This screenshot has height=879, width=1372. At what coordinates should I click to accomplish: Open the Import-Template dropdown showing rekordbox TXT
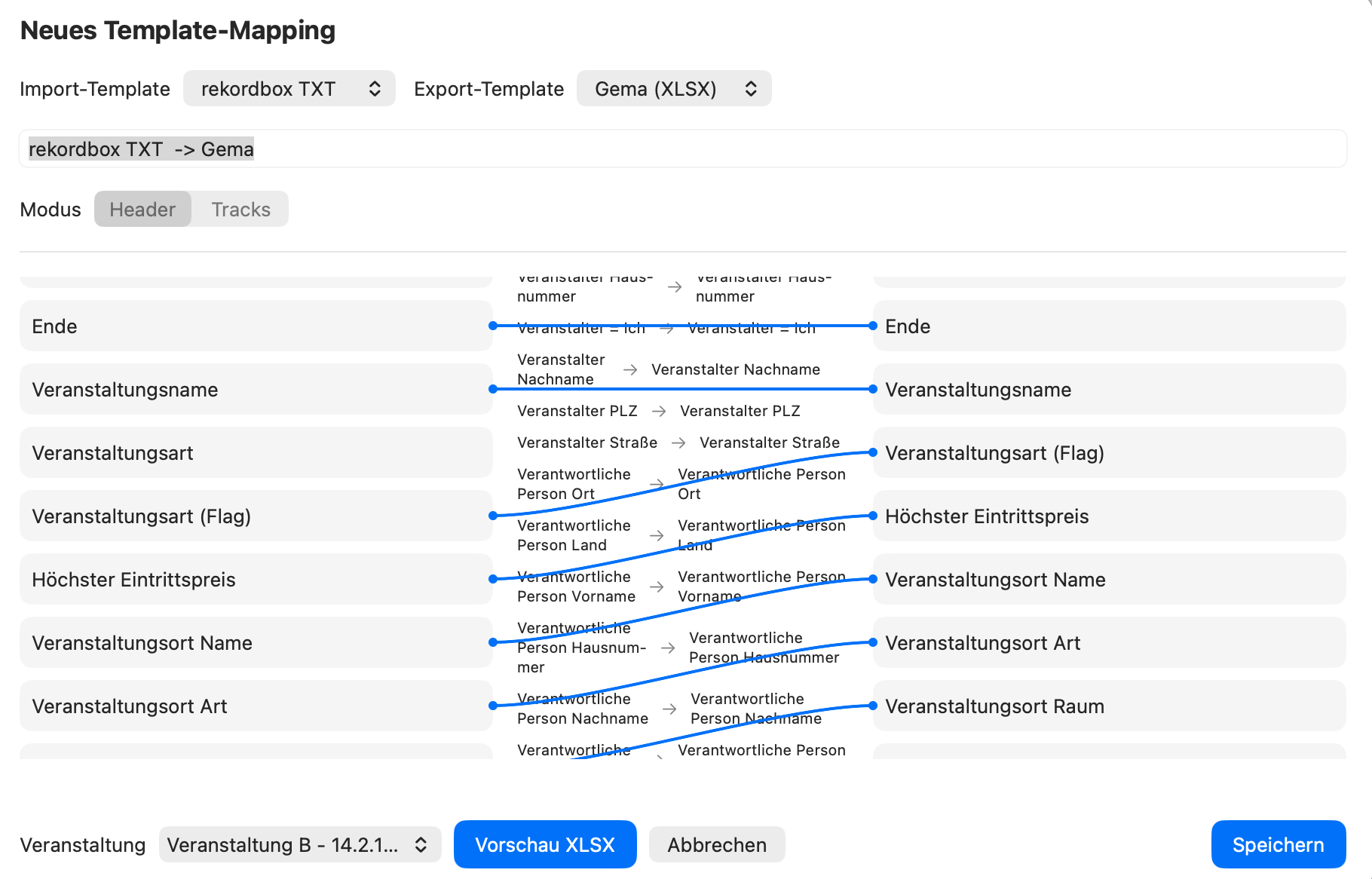(x=289, y=88)
